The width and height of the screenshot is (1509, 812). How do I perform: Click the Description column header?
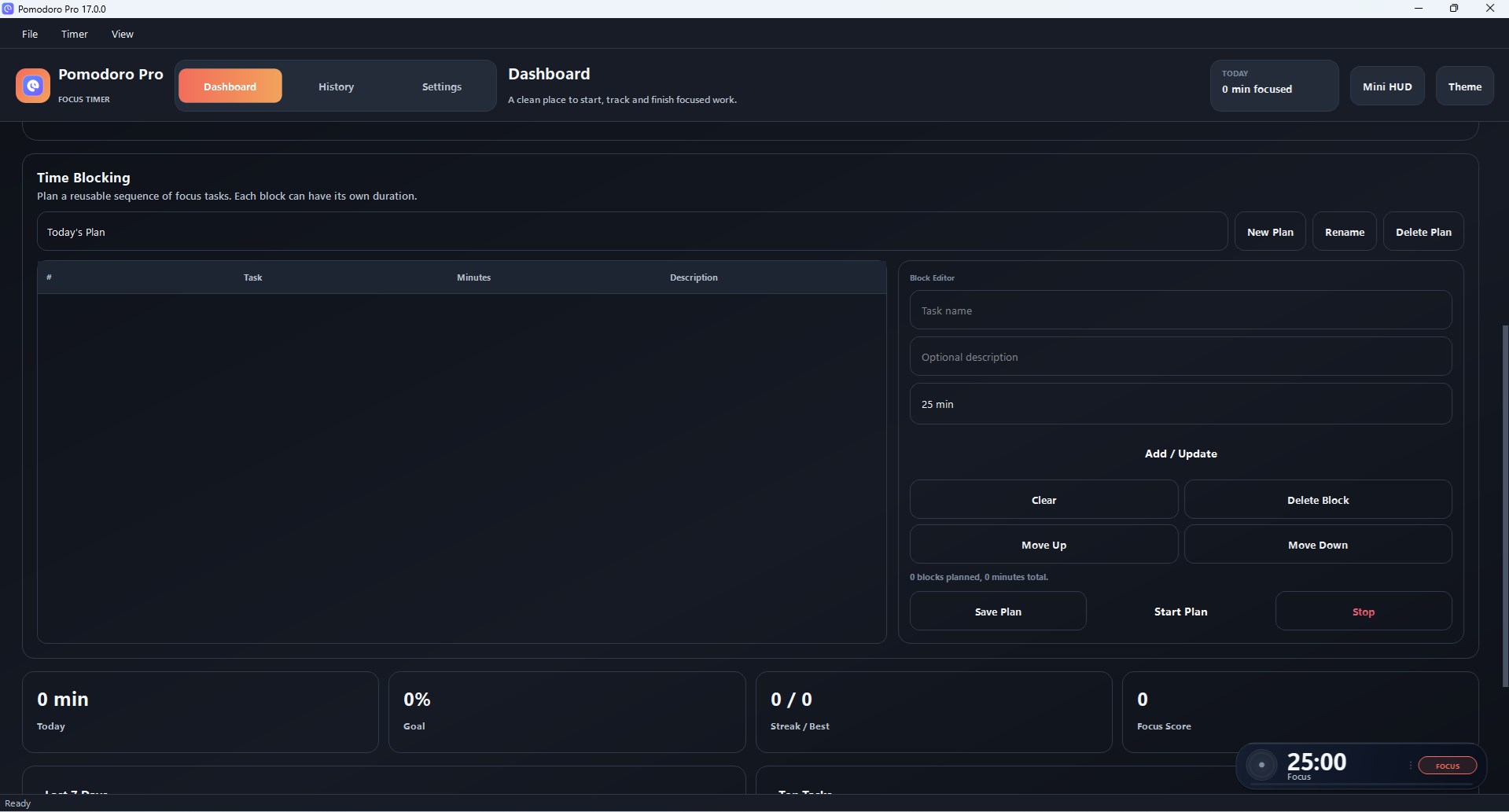[x=694, y=277]
